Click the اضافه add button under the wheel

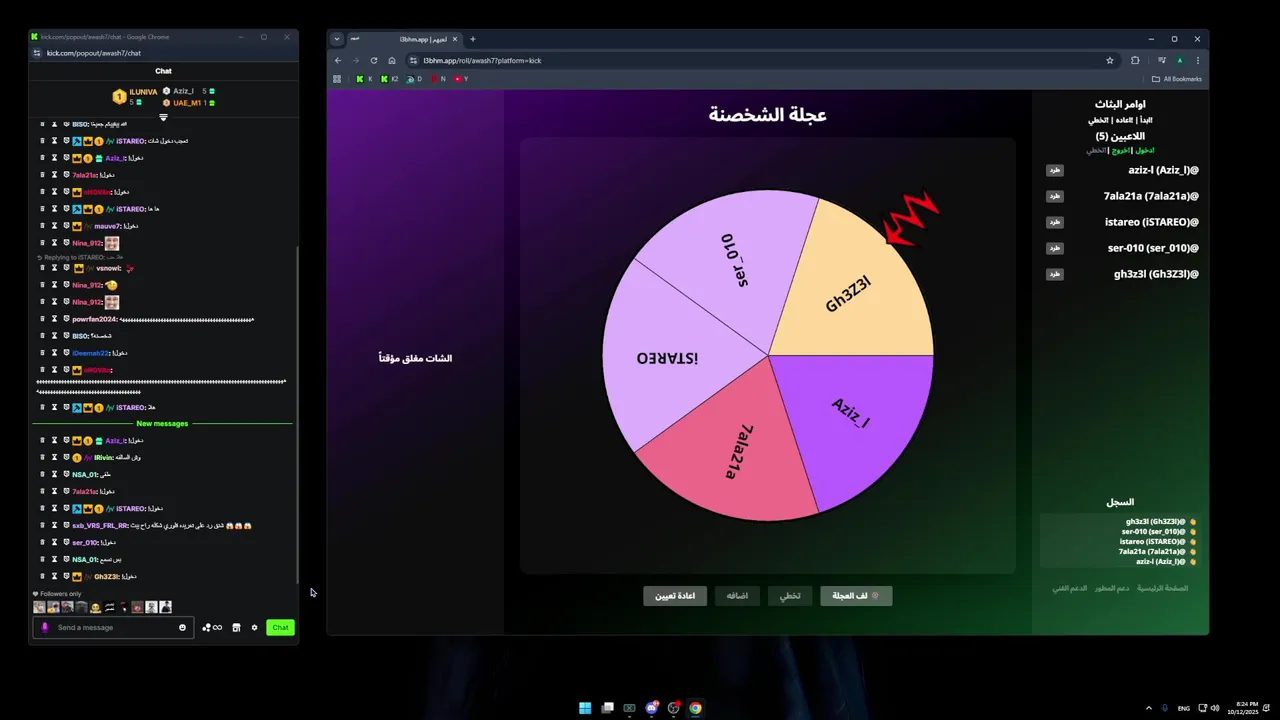(x=737, y=596)
